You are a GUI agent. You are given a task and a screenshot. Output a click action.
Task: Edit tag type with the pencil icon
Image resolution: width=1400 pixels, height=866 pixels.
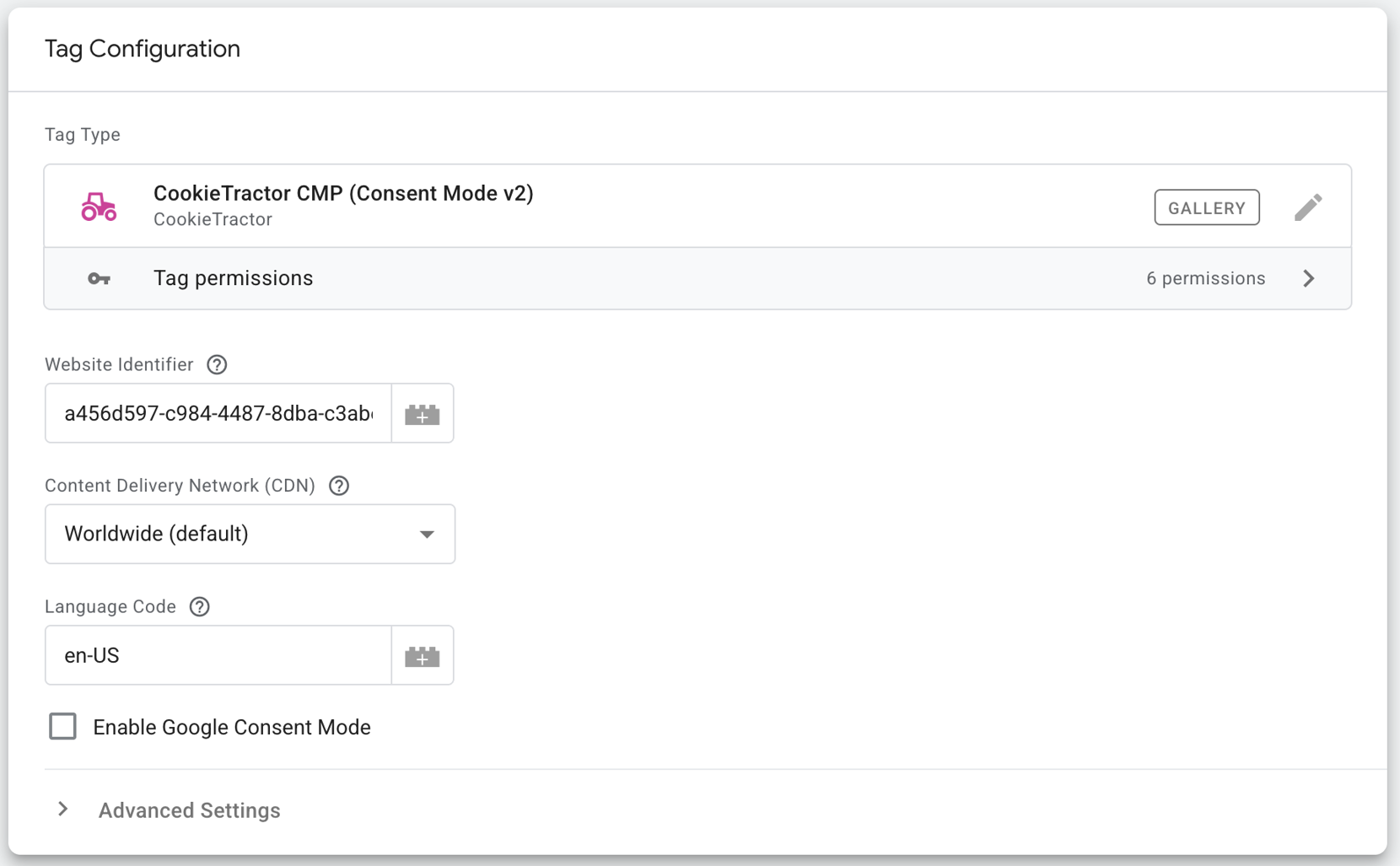1308,207
